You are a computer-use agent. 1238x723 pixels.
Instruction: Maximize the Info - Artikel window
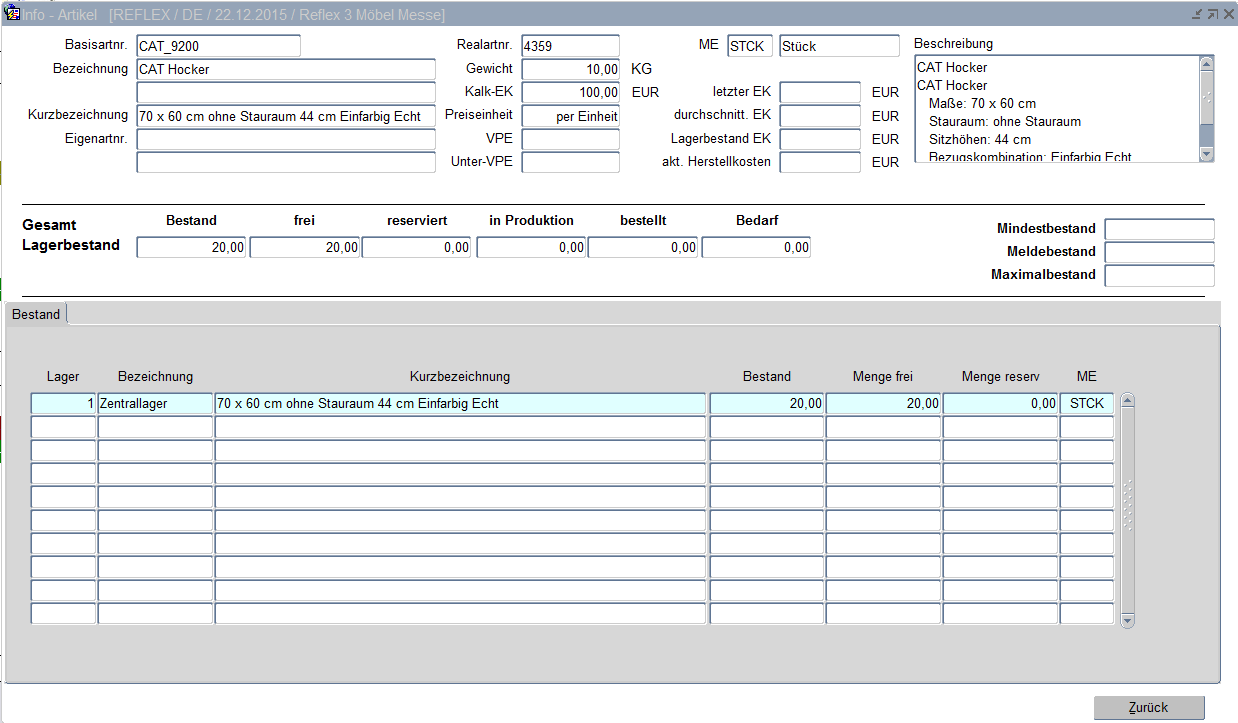[x=1212, y=14]
